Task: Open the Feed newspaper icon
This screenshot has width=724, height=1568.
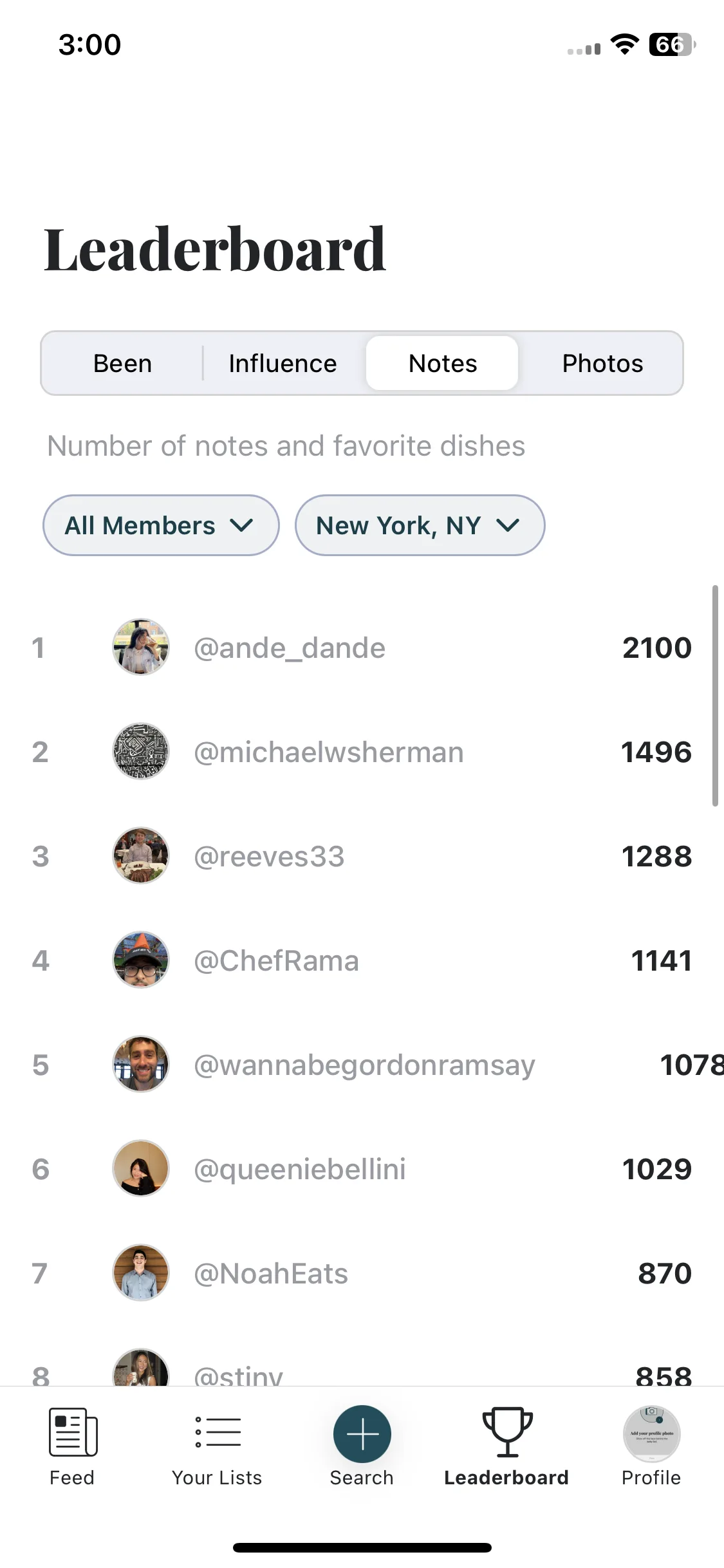Action: point(73,1432)
